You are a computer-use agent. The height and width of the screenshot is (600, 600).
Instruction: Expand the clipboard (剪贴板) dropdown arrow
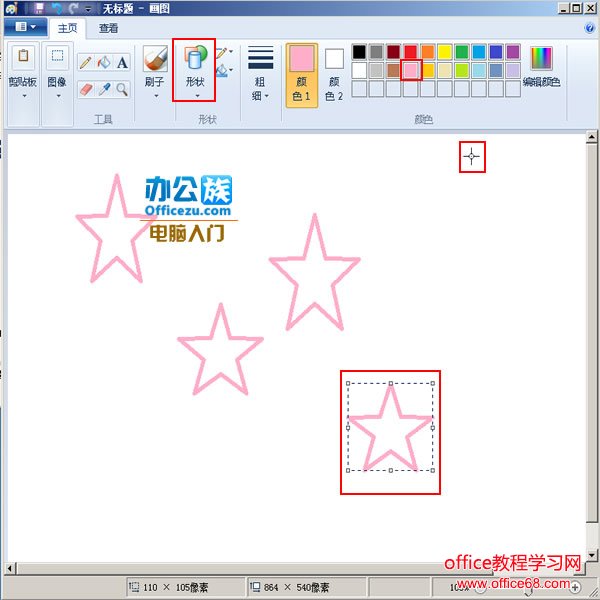(x=24, y=96)
